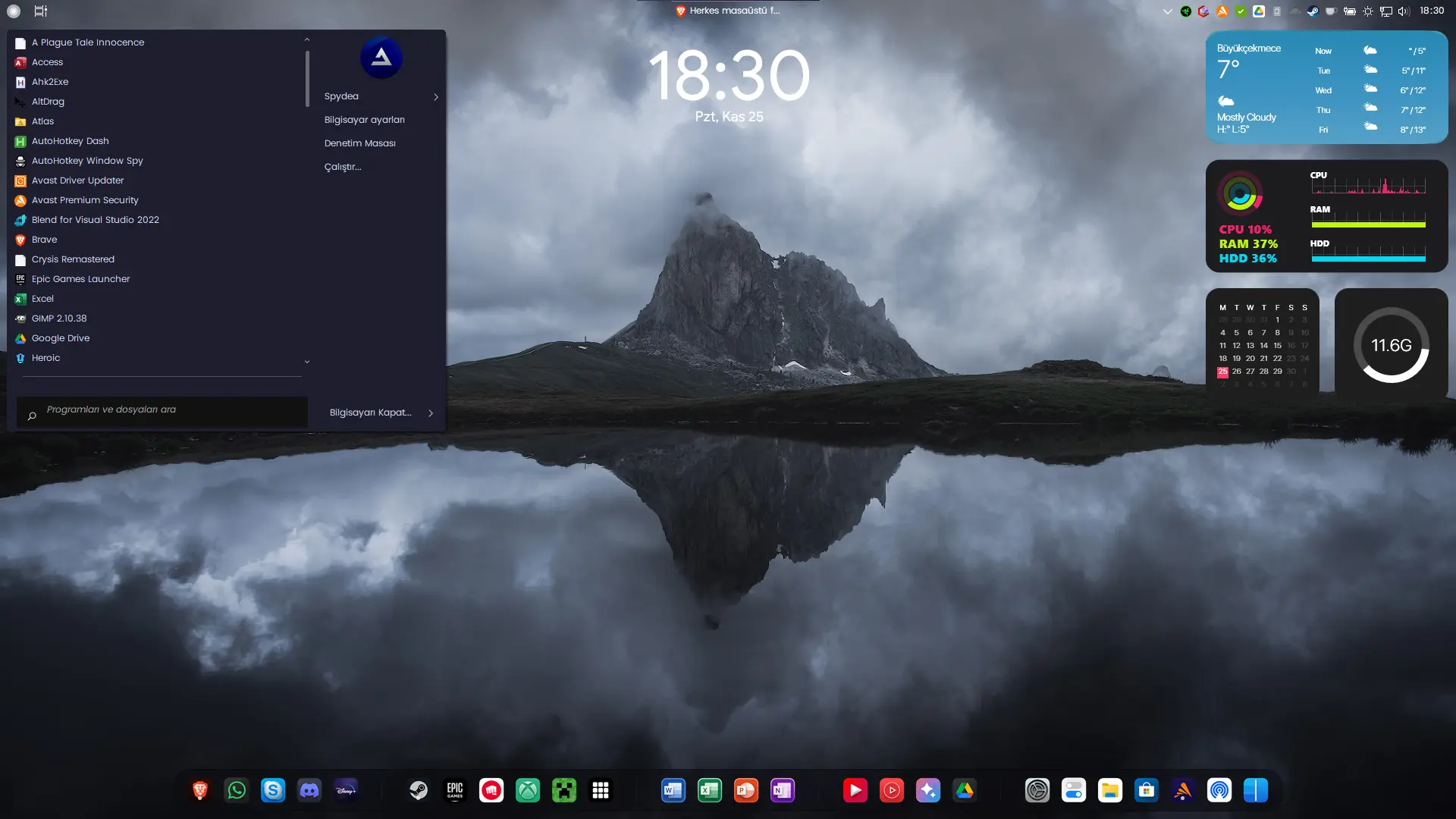The height and width of the screenshot is (819, 1456).
Task: Open PowerPoint in the dock
Action: [746, 790]
